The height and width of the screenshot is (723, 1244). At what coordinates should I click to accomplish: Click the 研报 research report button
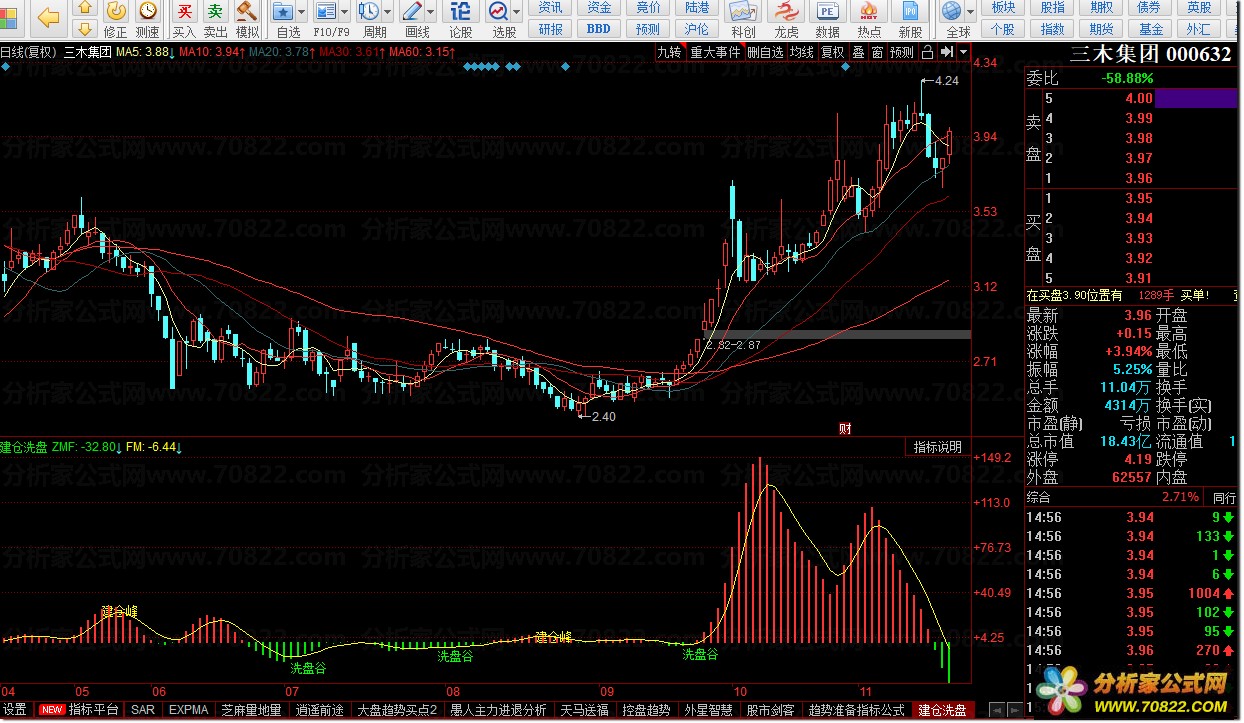[551, 29]
